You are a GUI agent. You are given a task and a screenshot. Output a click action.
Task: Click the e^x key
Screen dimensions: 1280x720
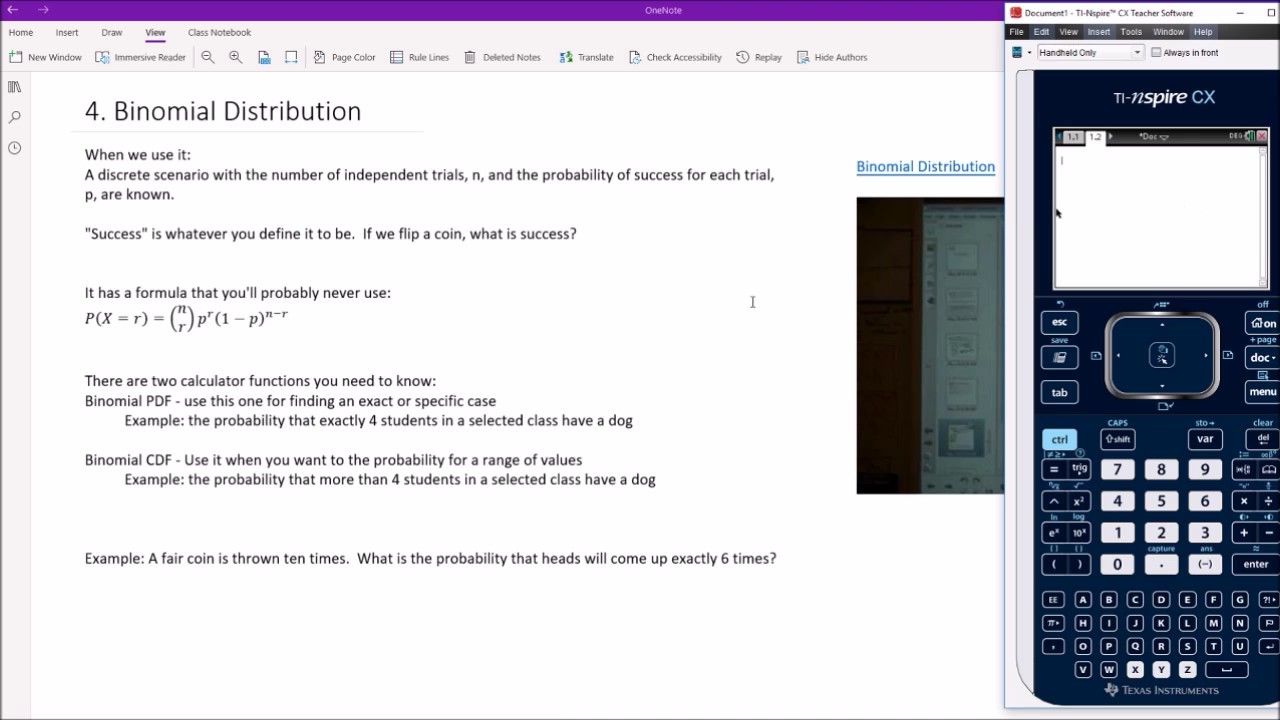pyautogui.click(x=1054, y=533)
